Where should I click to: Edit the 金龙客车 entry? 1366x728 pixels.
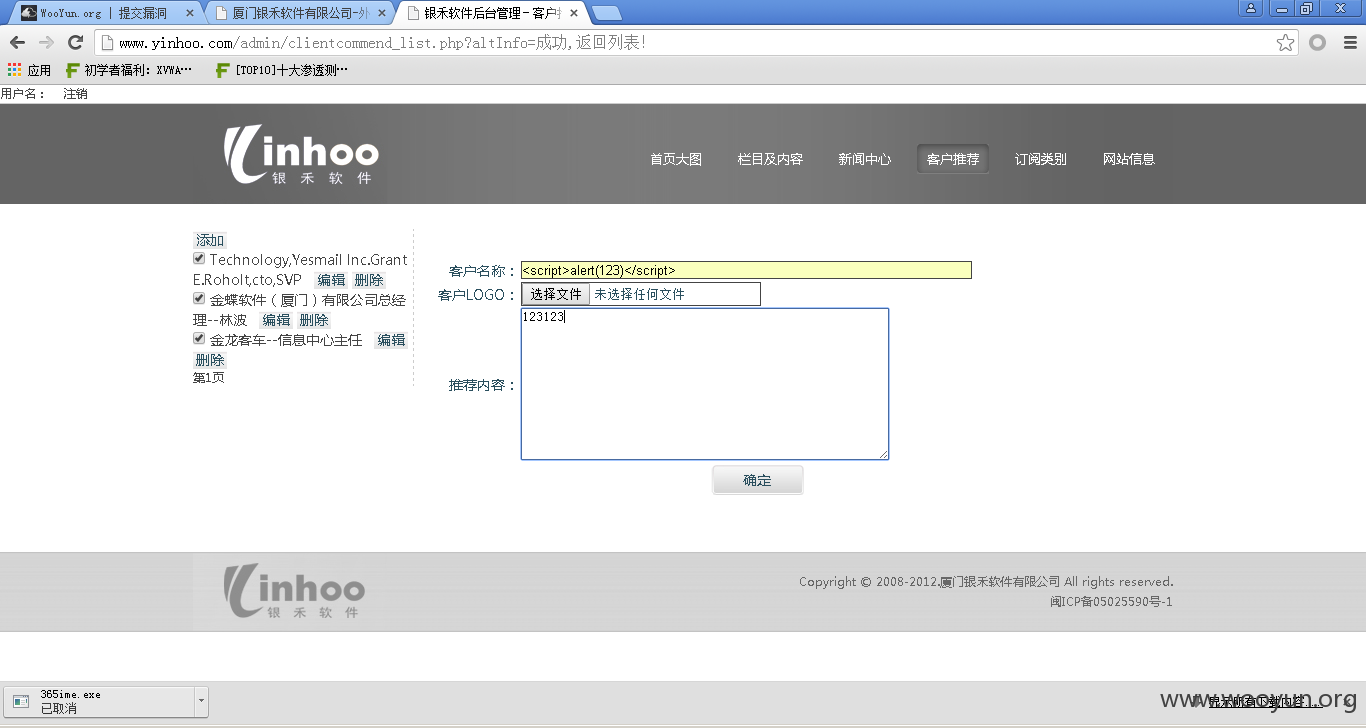[x=391, y=340]
